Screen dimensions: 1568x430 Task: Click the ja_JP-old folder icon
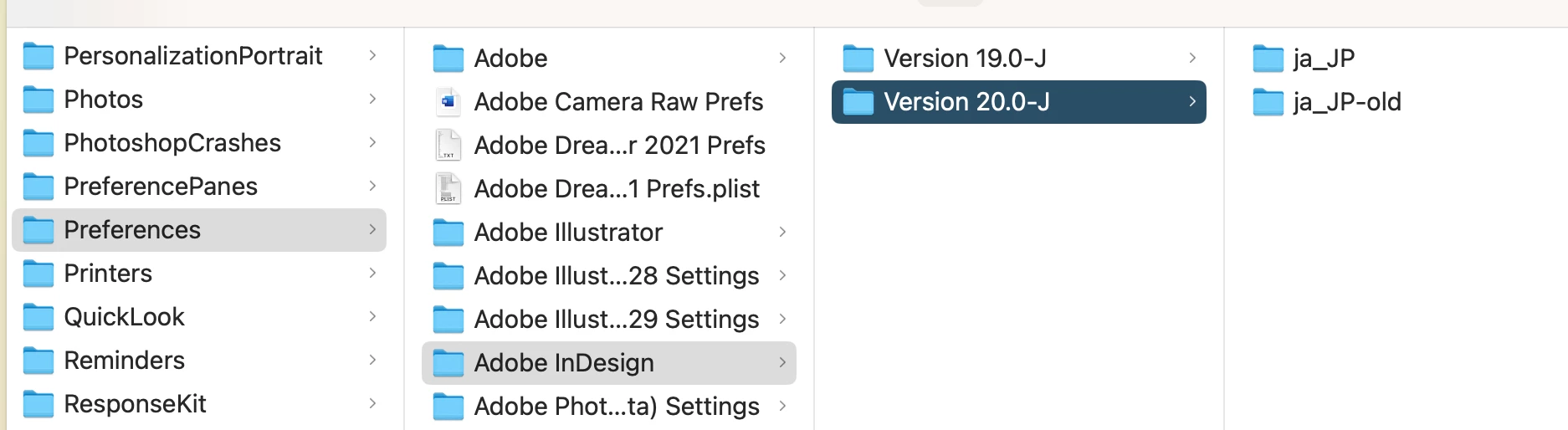[x=1268, y=102]
